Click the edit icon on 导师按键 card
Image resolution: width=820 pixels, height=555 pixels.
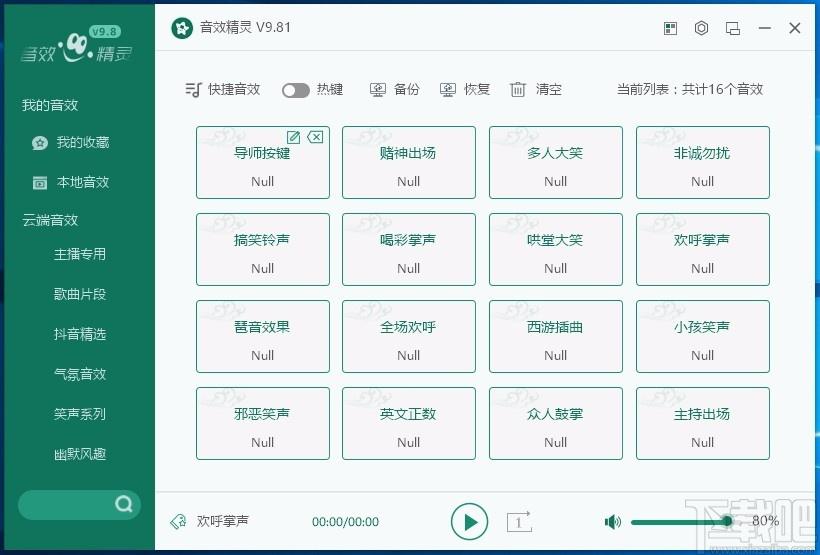pos(293,137)
